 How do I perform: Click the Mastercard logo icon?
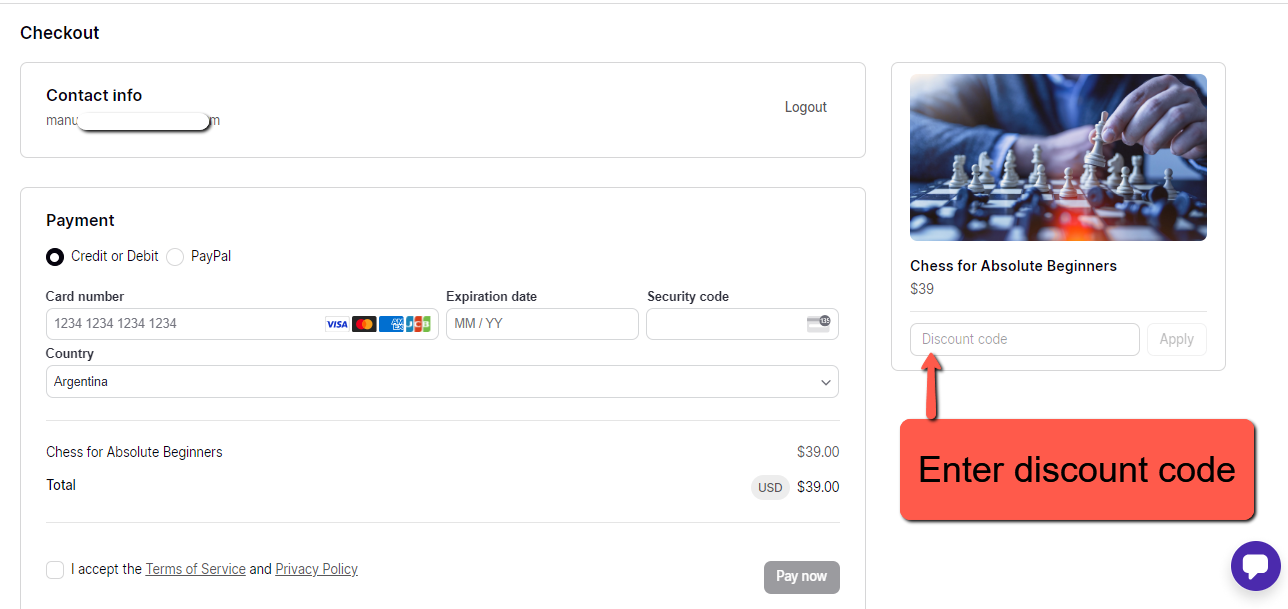click(364, 324)
